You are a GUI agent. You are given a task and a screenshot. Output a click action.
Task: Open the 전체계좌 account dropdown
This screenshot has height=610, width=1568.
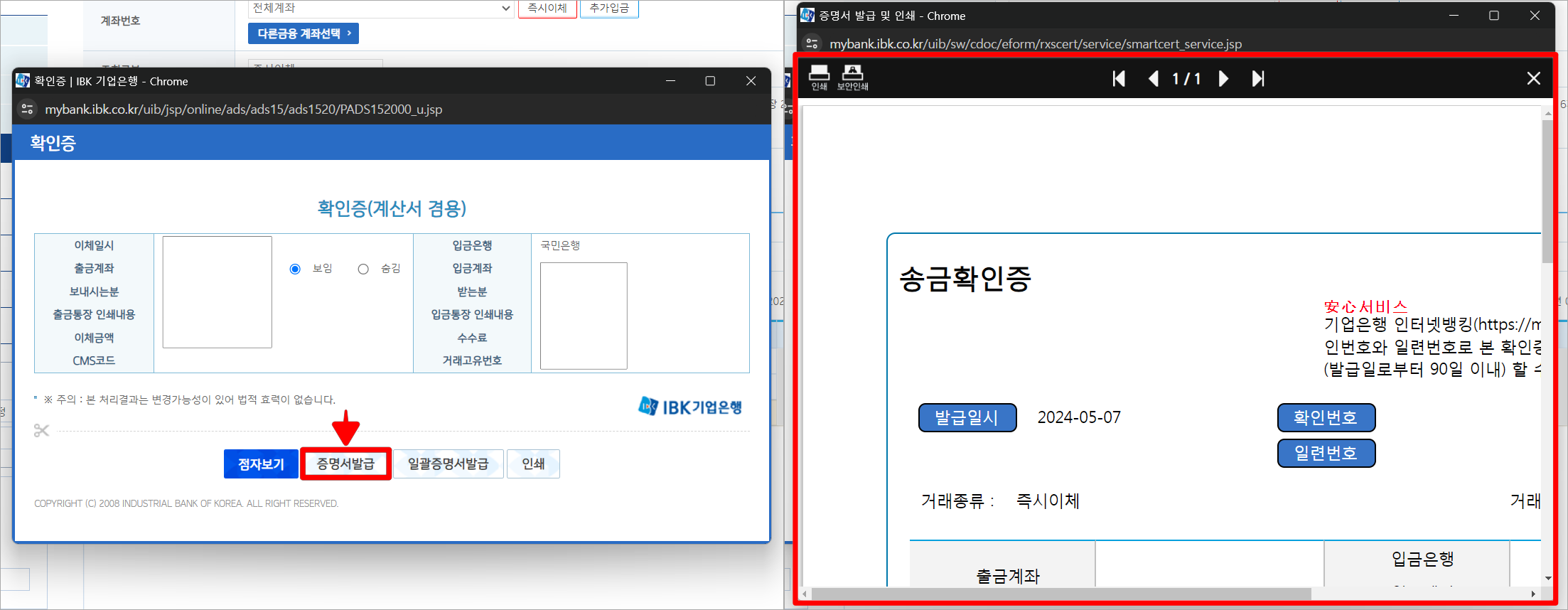(381, 9)
